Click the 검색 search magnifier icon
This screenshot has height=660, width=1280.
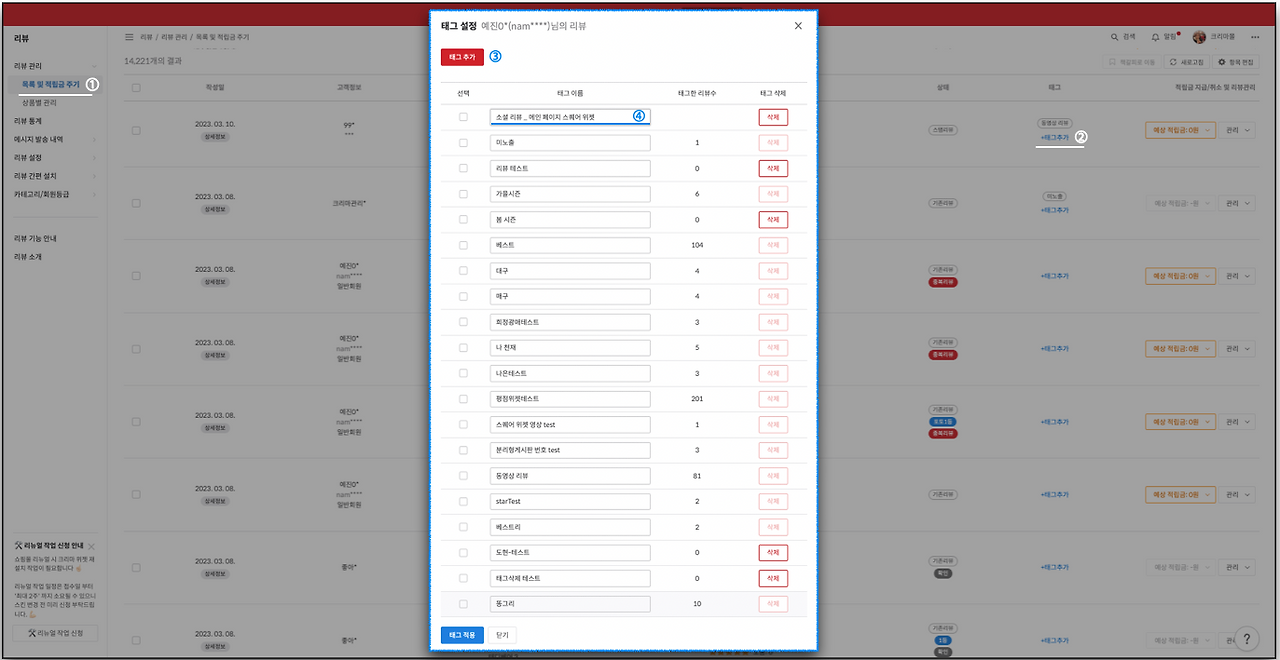point(1115,37)
